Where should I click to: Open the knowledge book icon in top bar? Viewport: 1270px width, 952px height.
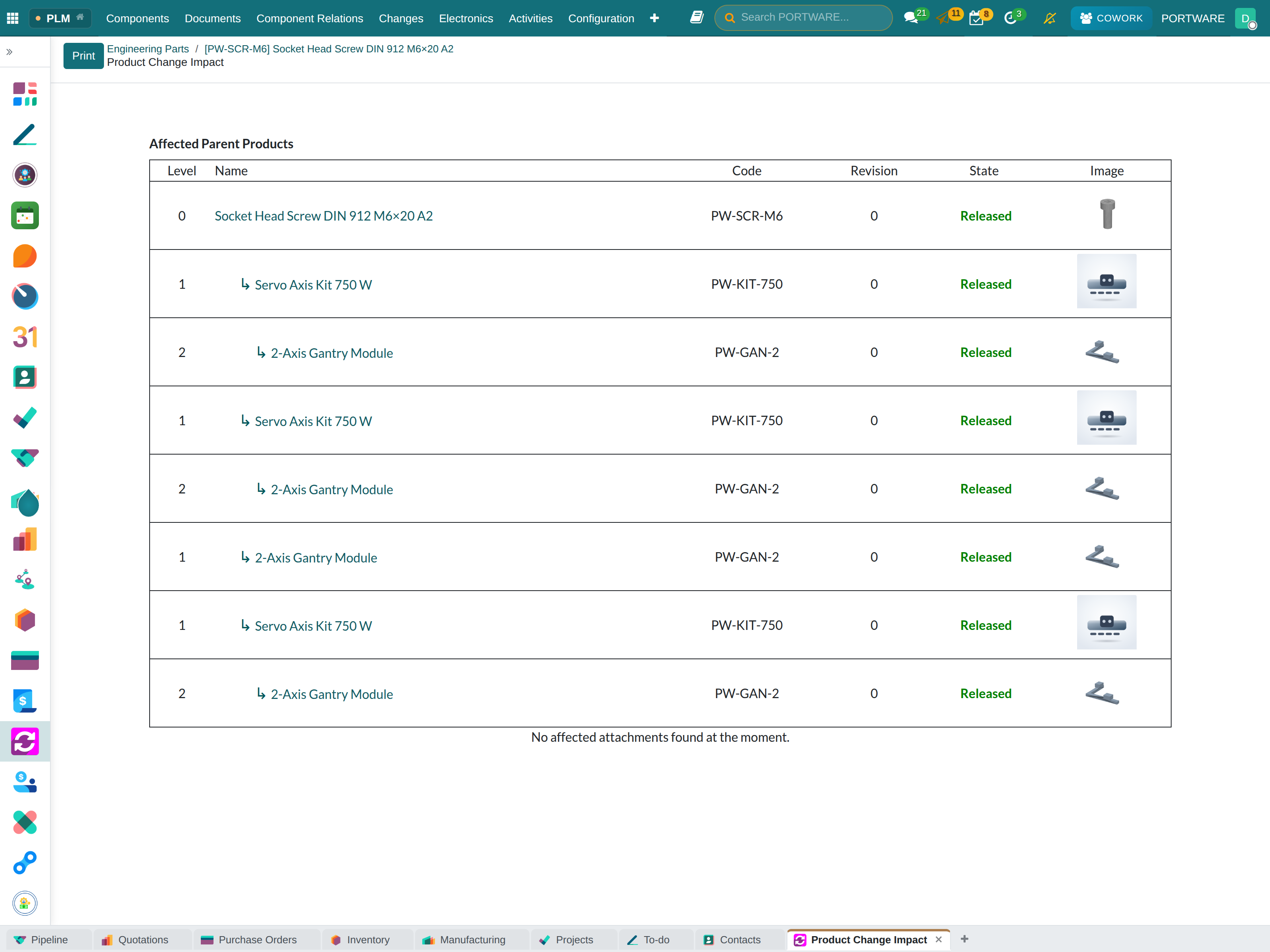coord(697,18)
